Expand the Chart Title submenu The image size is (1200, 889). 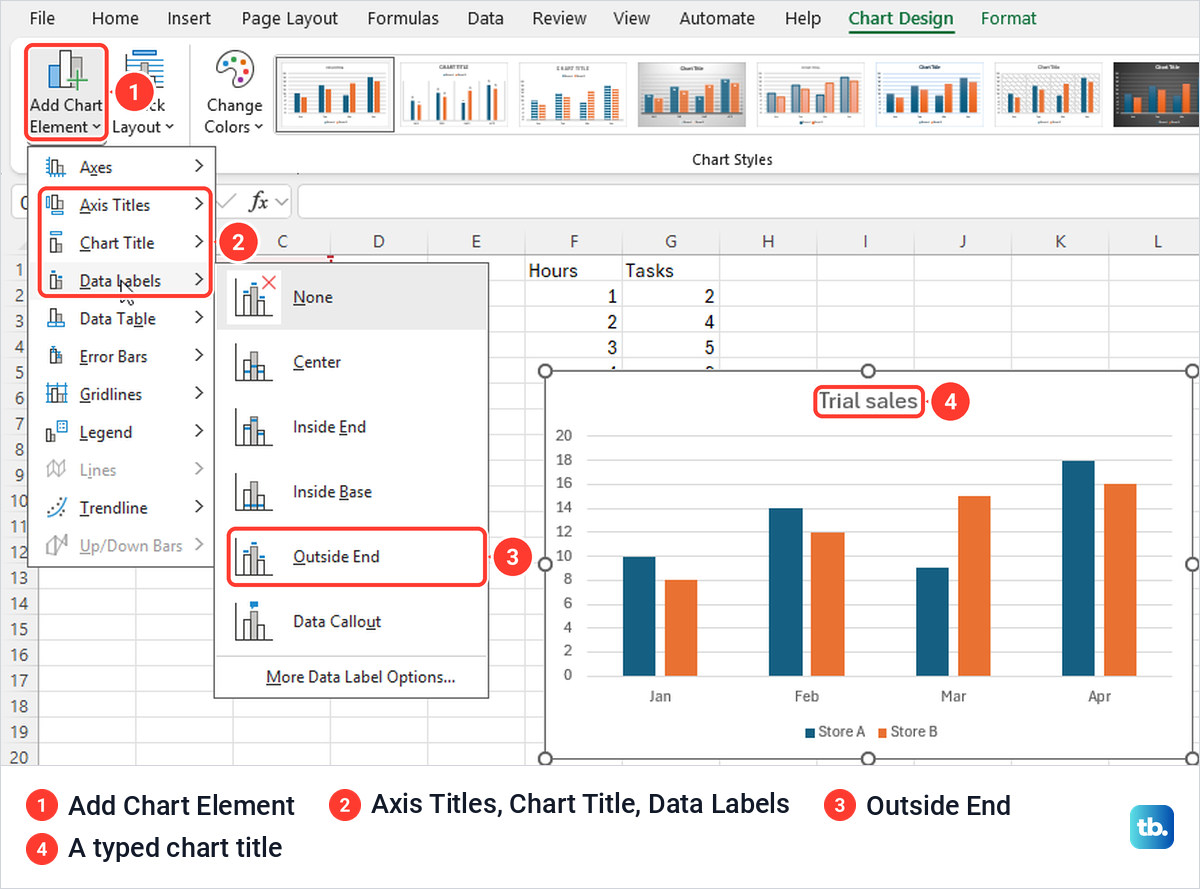121,243
